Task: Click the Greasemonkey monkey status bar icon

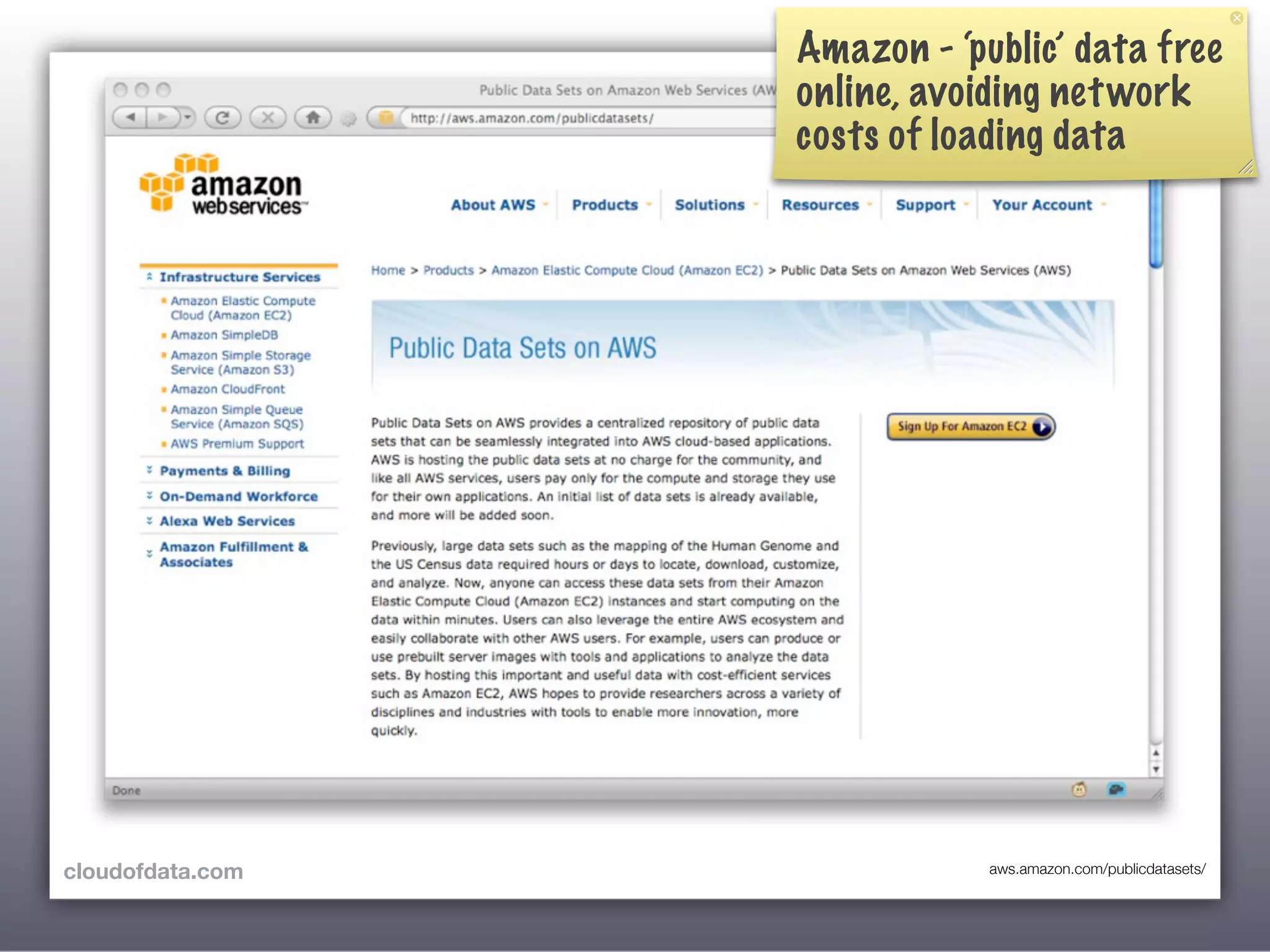Action: 1079,790
